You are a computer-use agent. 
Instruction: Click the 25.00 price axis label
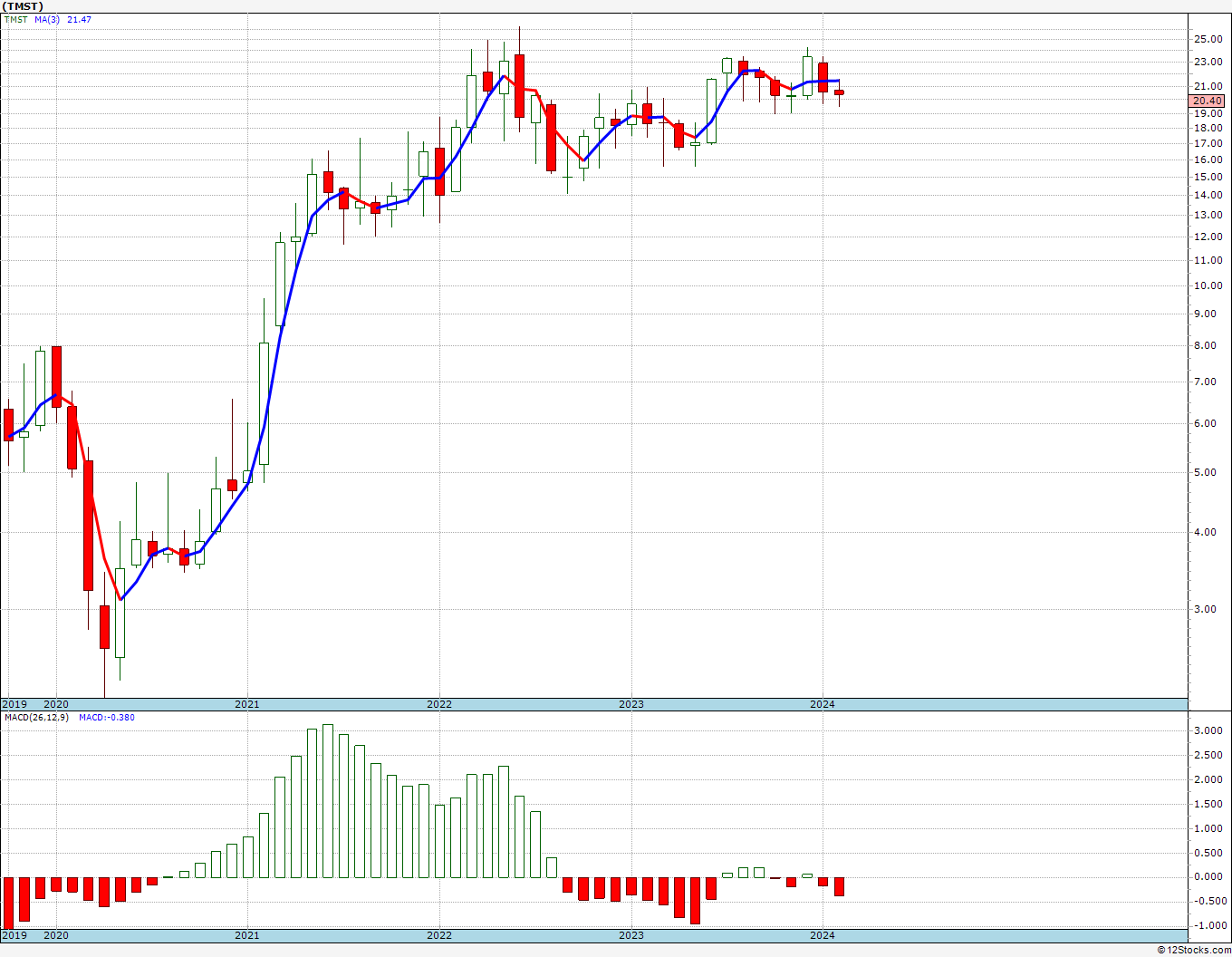[x=1208, y=39]
